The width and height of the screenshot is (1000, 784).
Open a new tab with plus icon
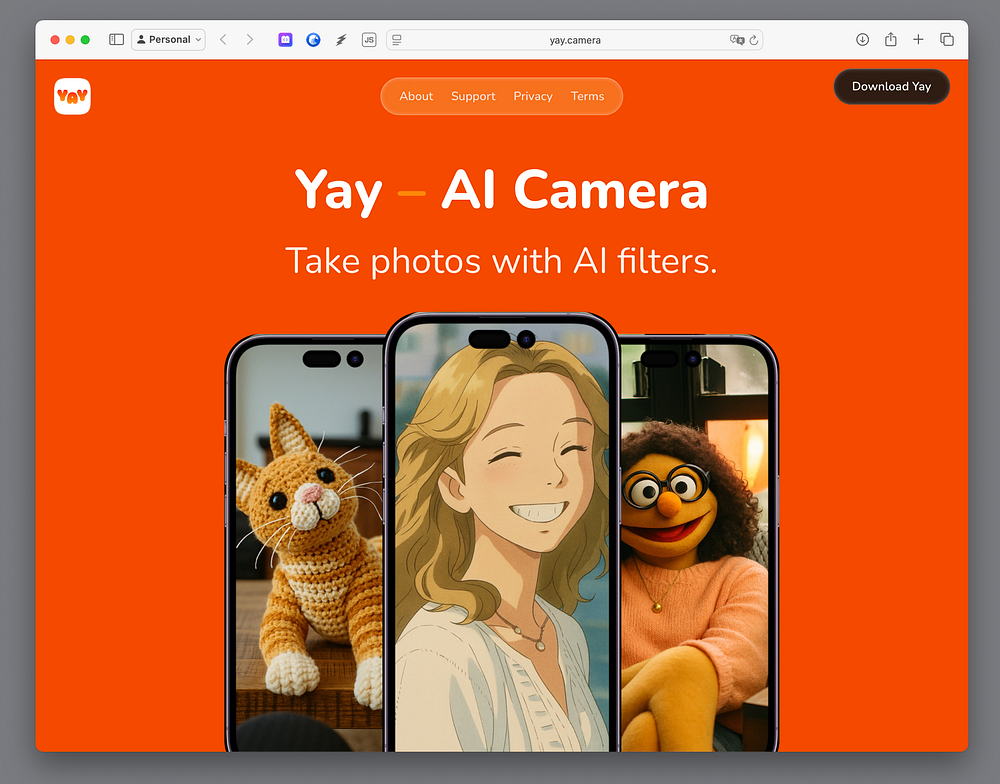[x=918, y=40]
